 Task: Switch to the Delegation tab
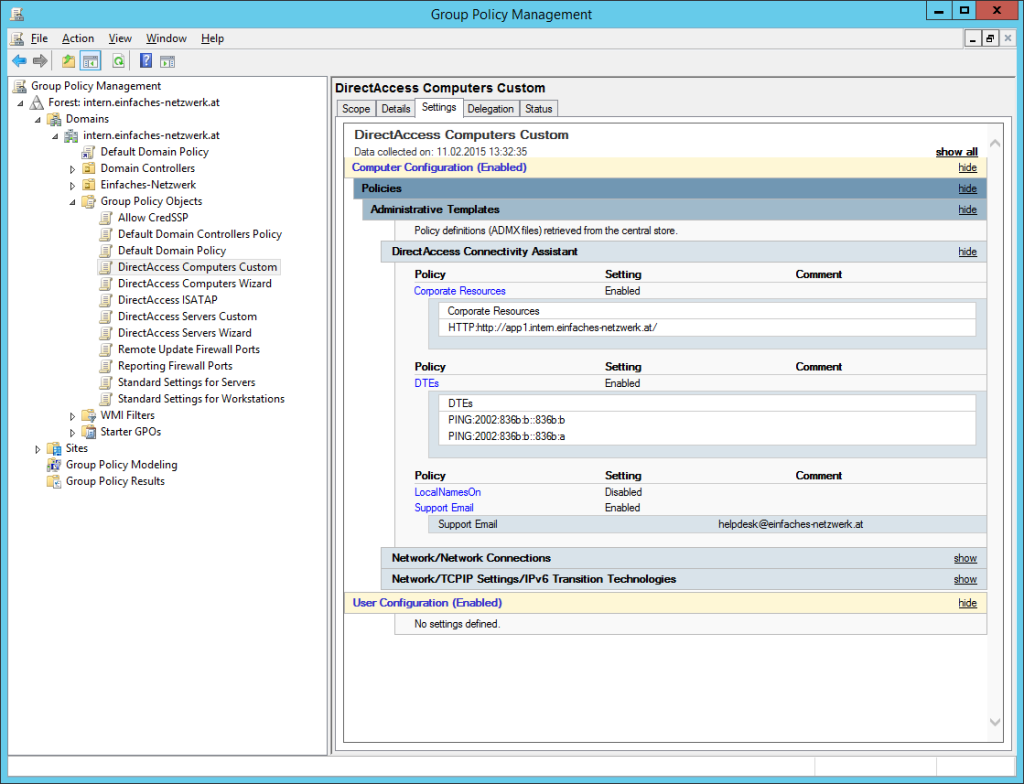click(x=490, y=108)
